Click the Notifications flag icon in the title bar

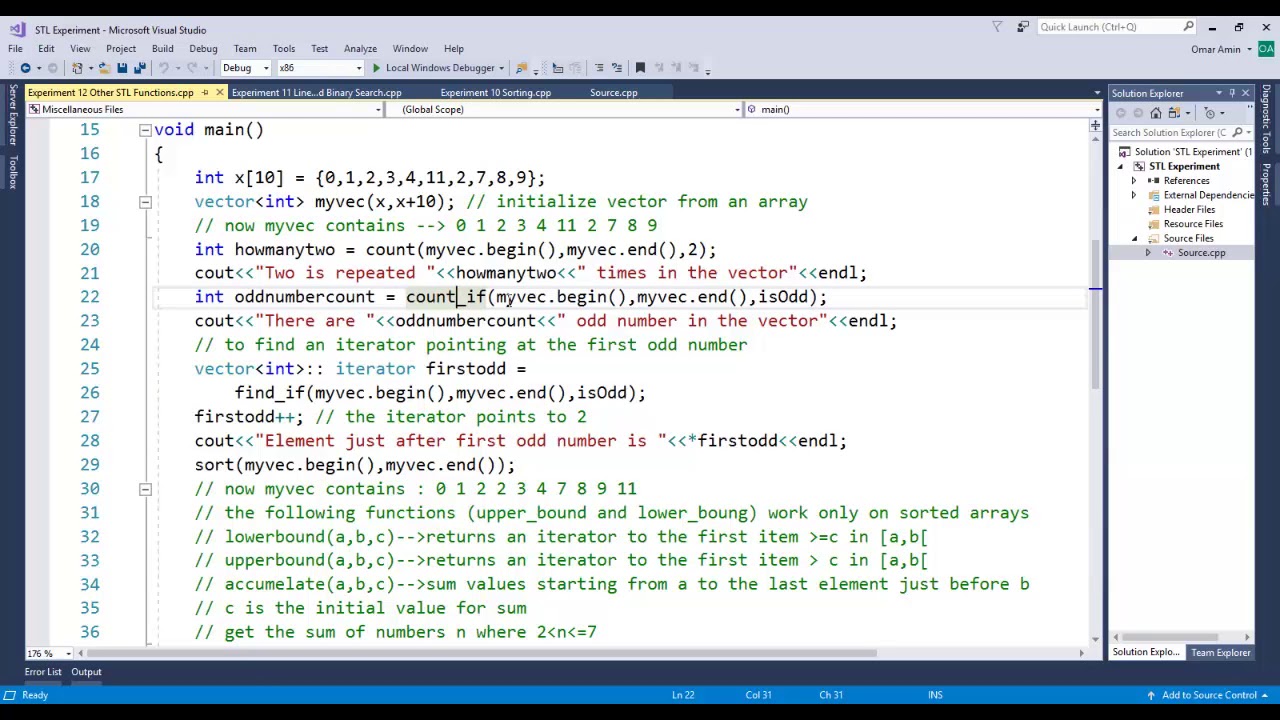998,27
